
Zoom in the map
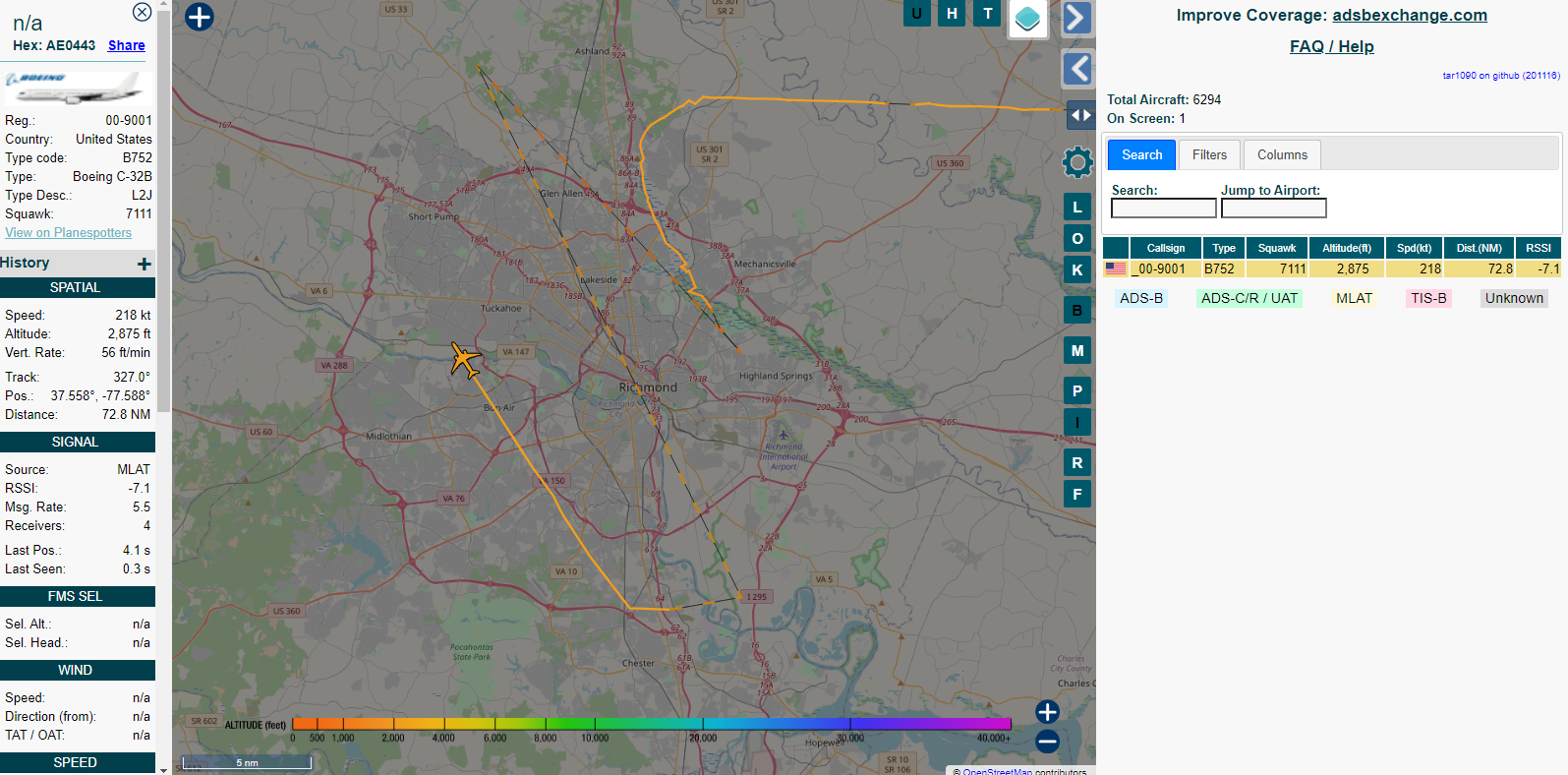click(x=1047, y=711)
